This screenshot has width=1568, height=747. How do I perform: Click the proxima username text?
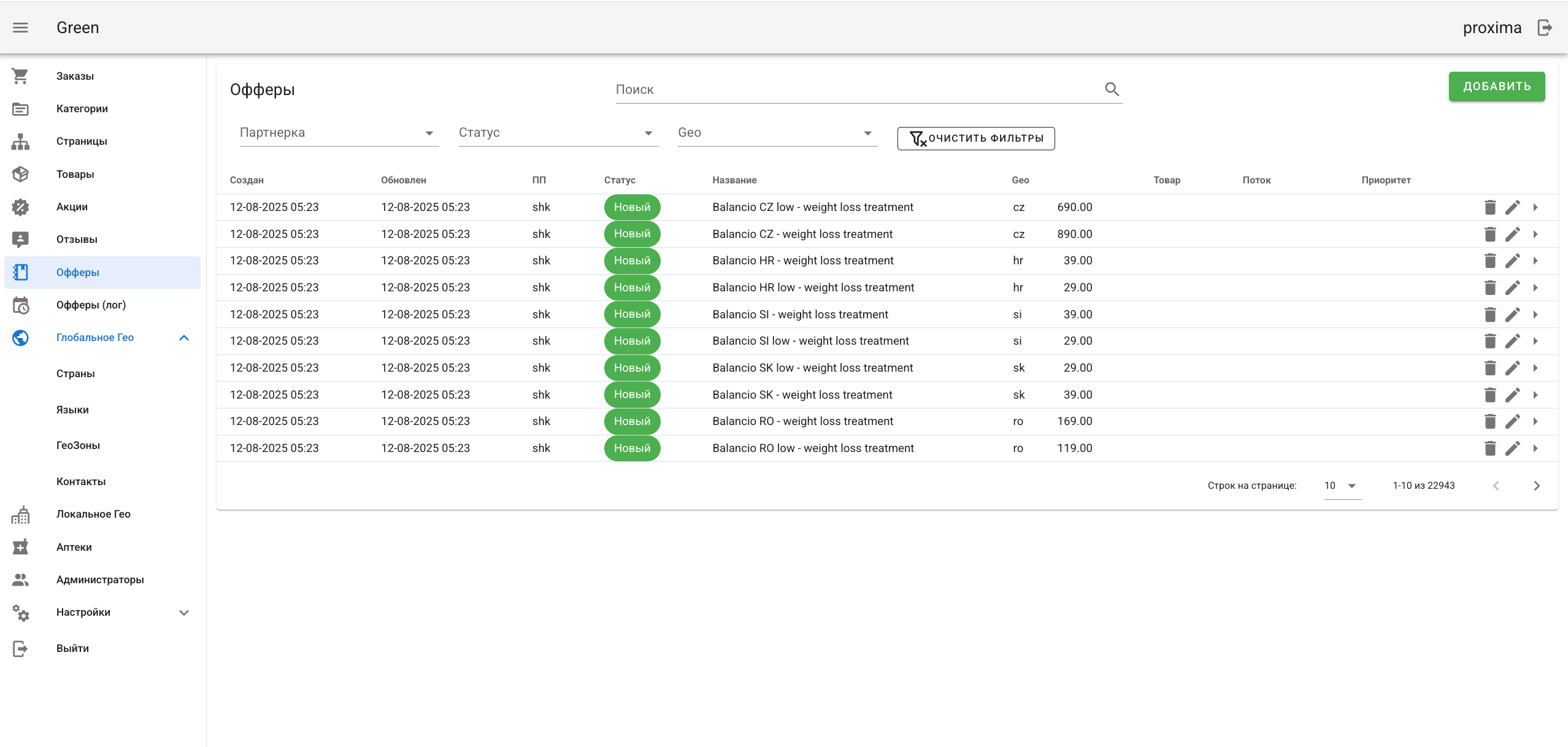click(1492, 28)
